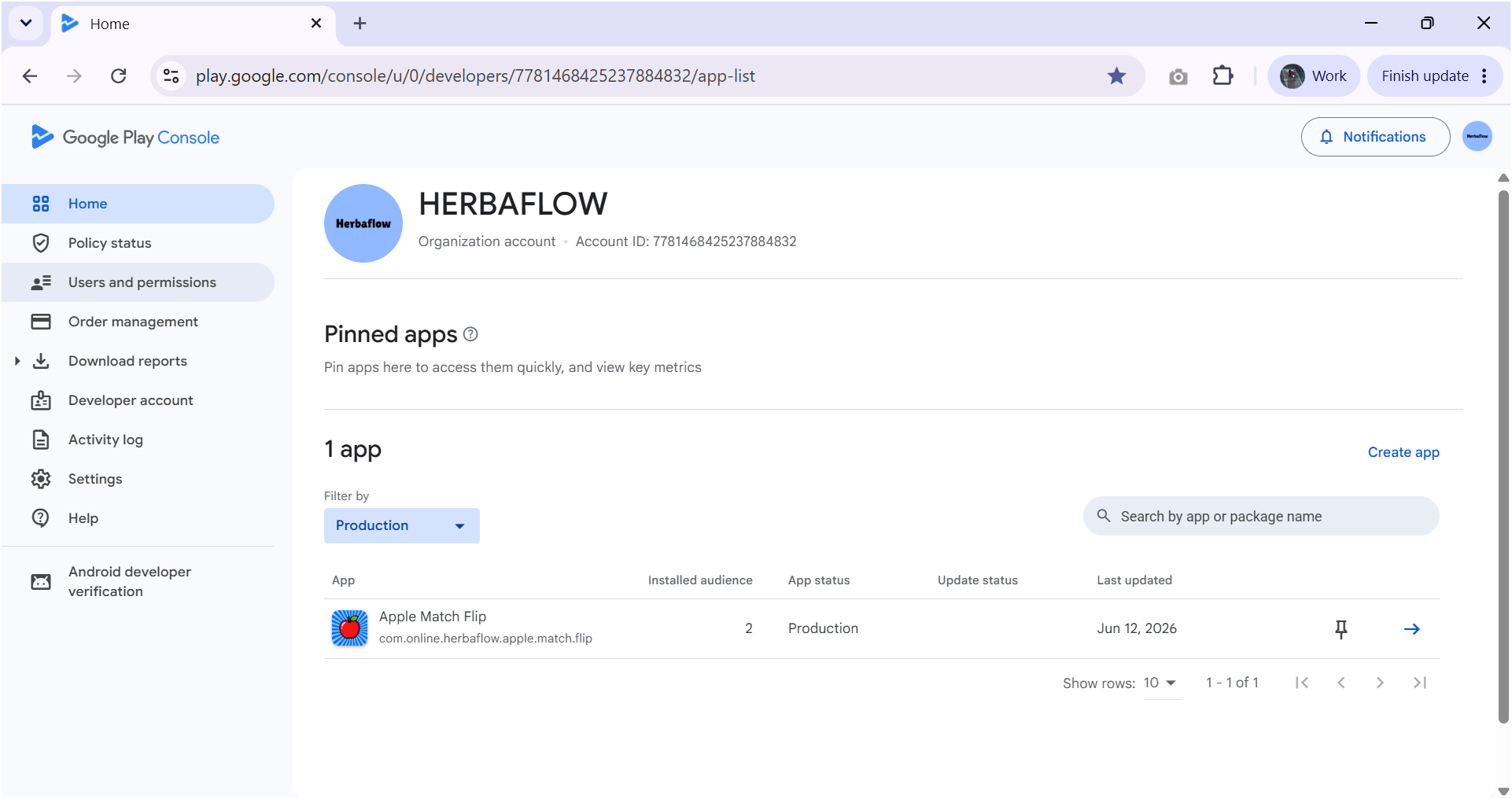Change the Show rows dropdown value
The width and height of the screenshot is (1512, 799).
click(x=1162, y=683)
